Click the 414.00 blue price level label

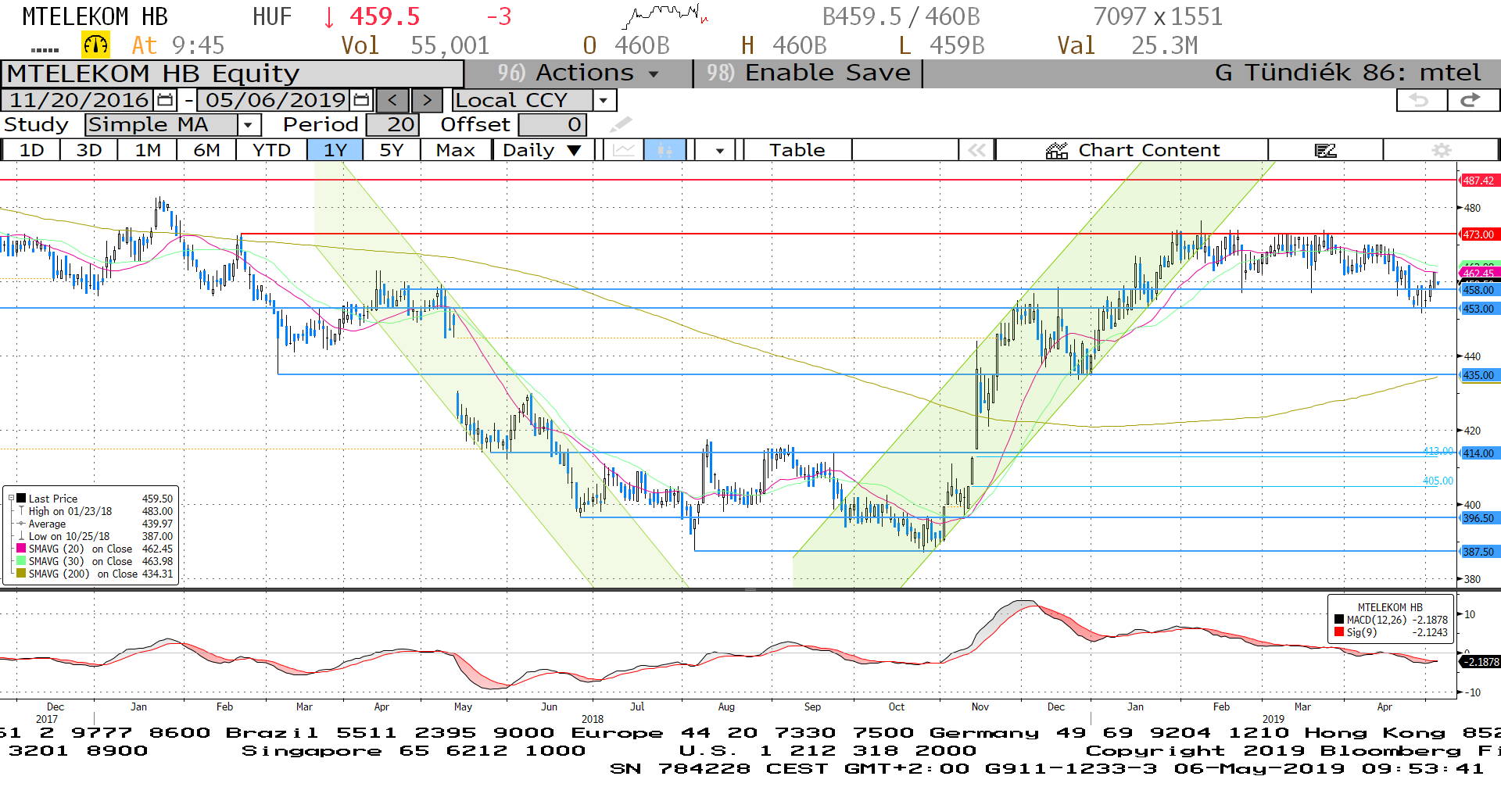coord(1478,453)
